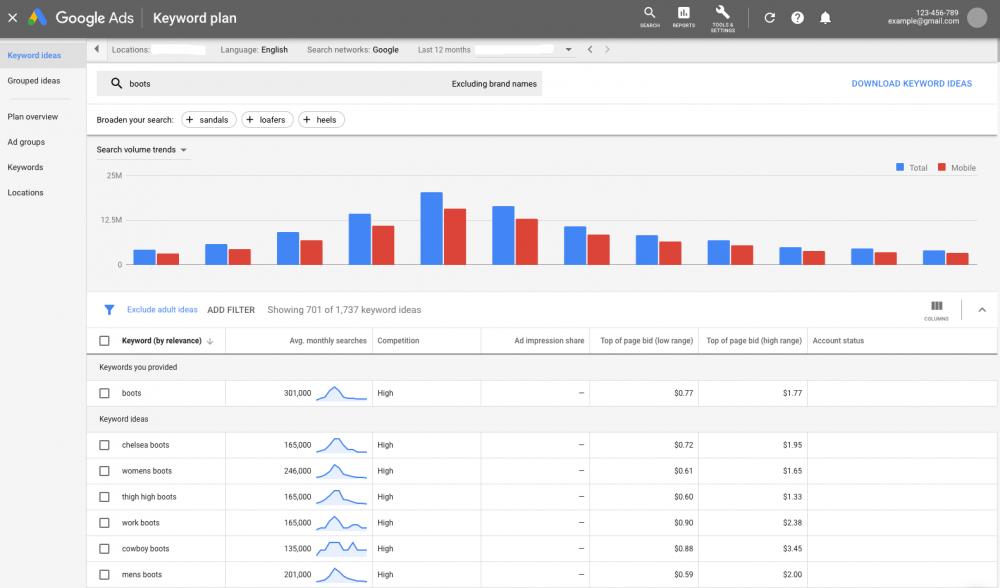The image size is (1000, 588).
Task: Click the plus icon on heels chip
Action: click(x=307, y=120)
